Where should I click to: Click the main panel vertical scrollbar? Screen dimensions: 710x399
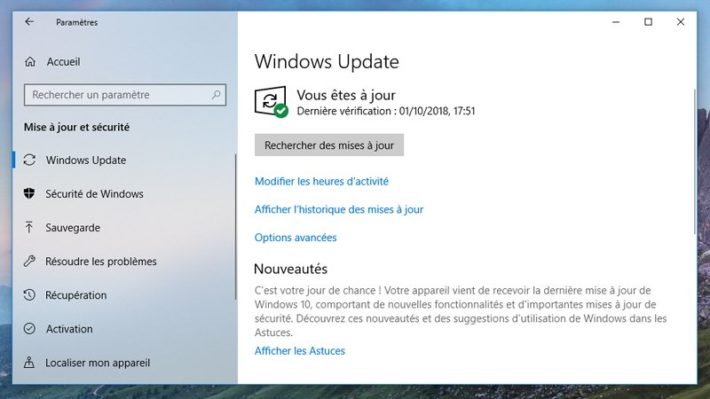point(695,162)
